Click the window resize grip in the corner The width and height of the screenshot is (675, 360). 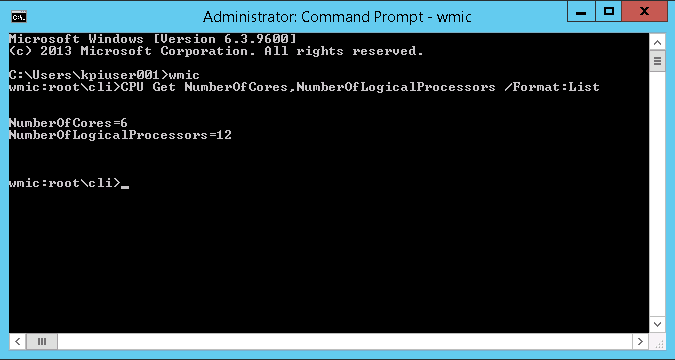(x=657, y=341)
